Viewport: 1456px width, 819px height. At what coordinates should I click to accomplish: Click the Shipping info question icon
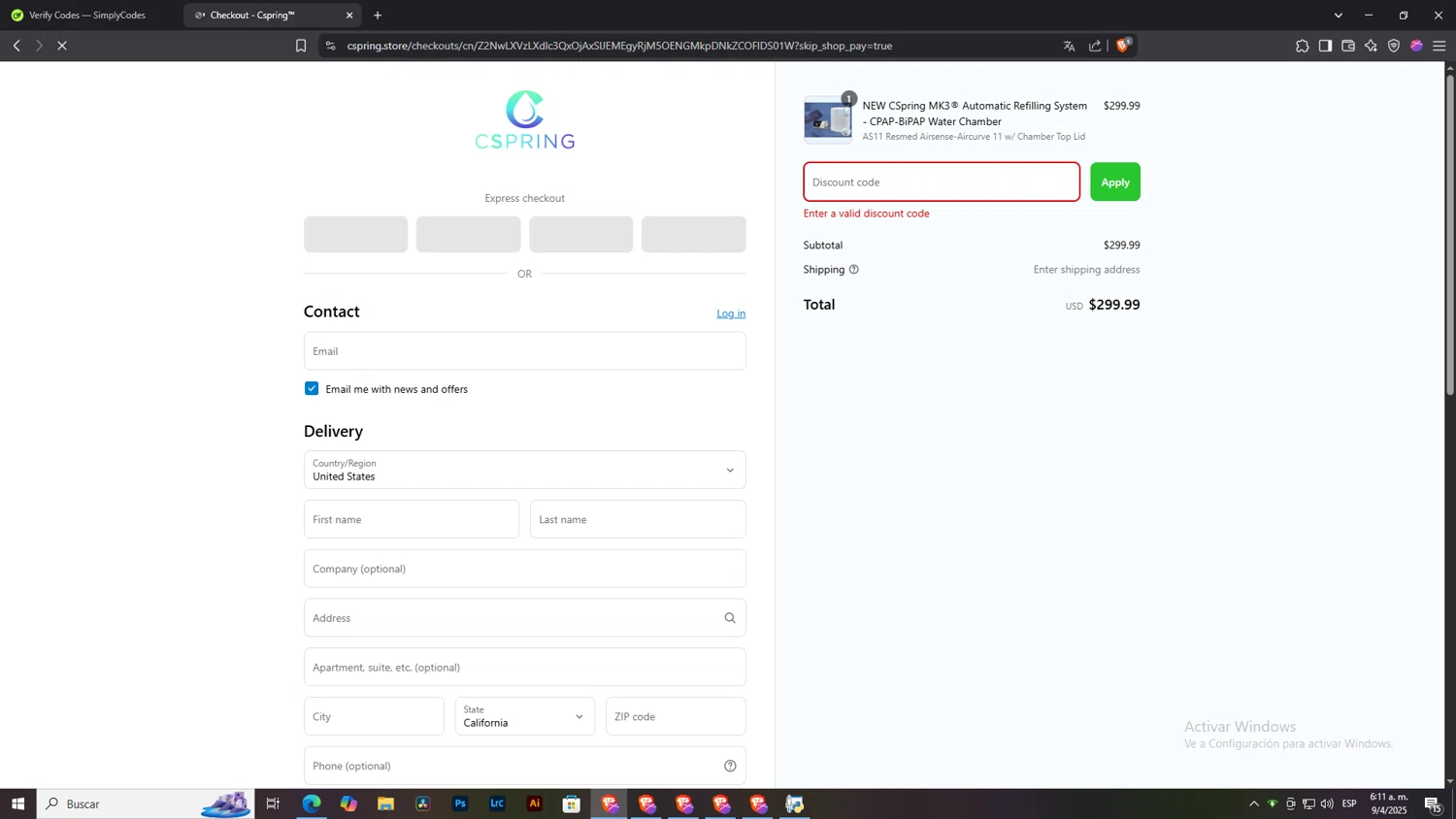(x=854, y=270)
